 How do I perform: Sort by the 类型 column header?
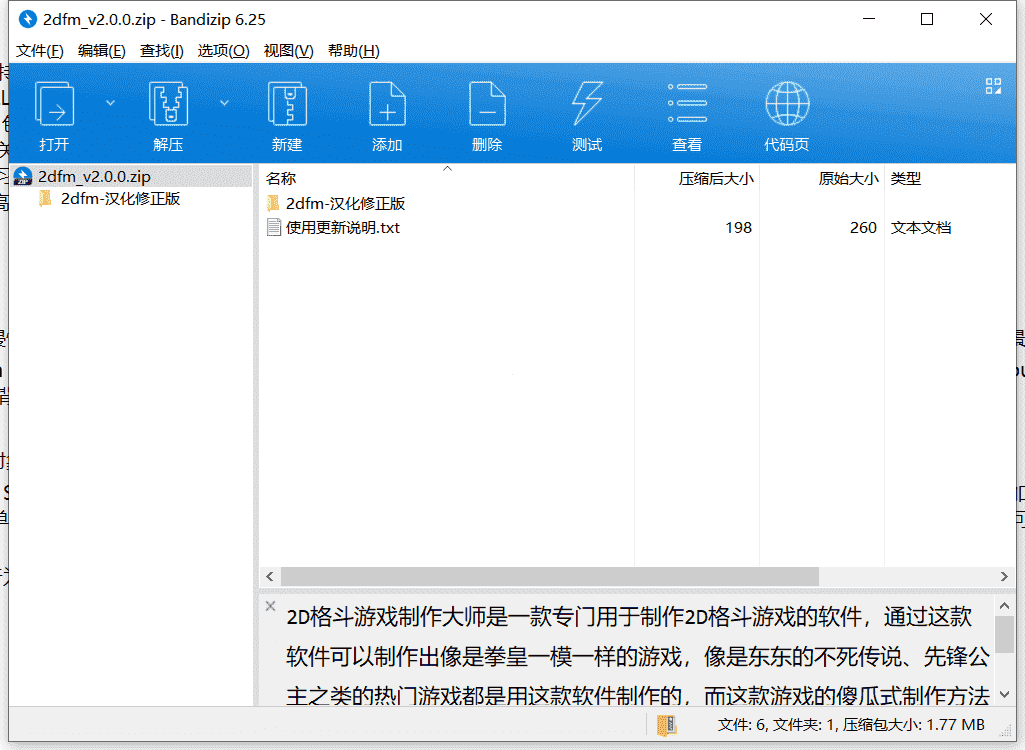[950, 178]
